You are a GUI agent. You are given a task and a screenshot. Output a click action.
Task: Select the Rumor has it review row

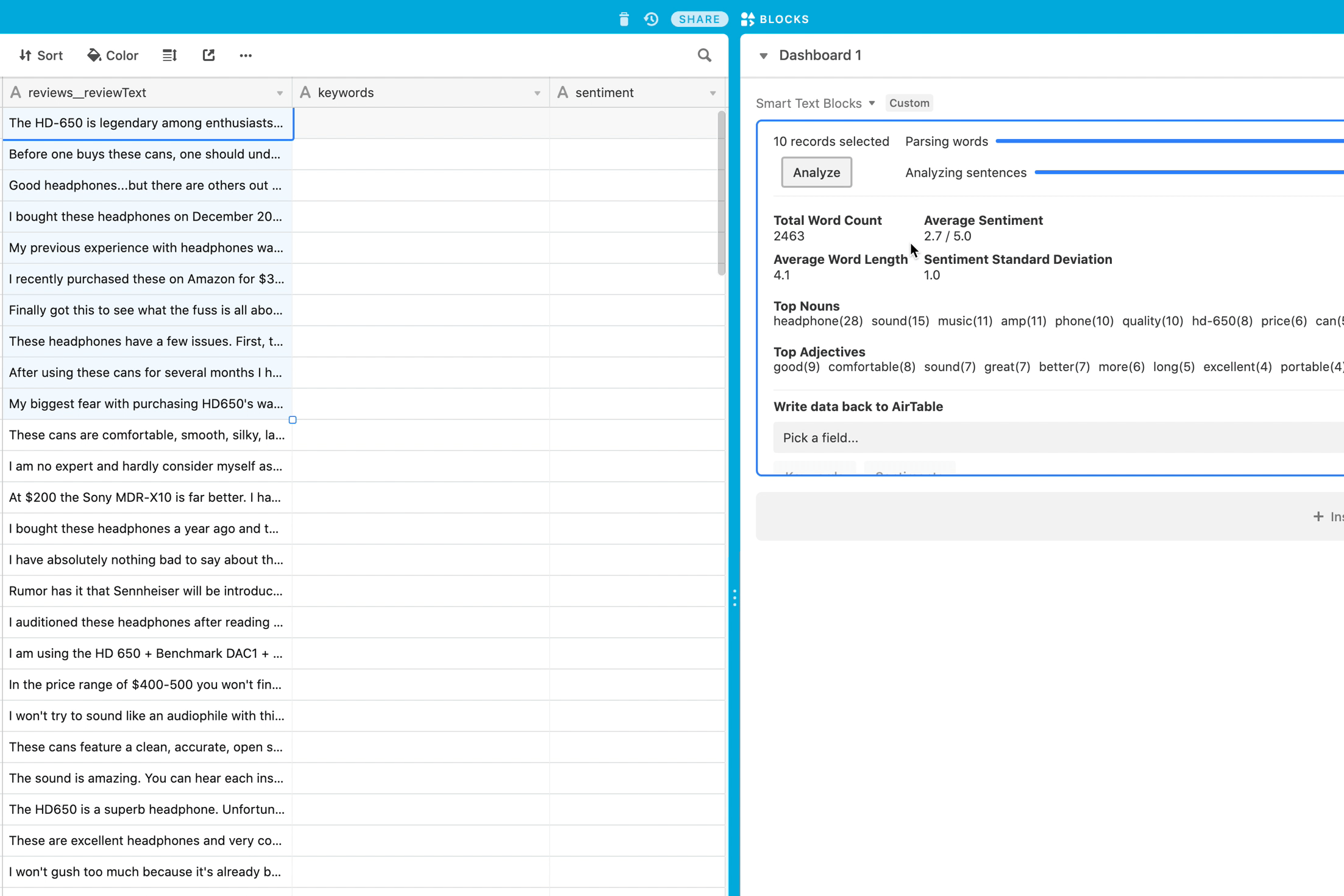146,591
